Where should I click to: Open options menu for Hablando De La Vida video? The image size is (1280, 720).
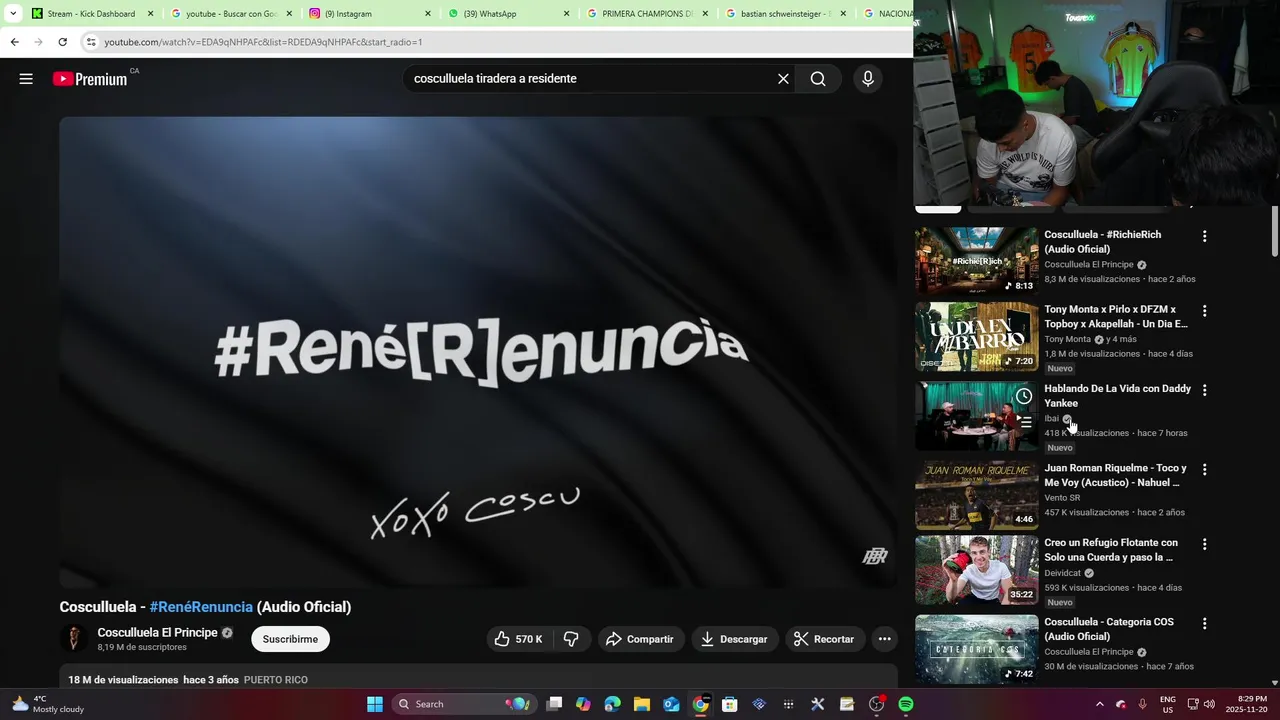1204,390
